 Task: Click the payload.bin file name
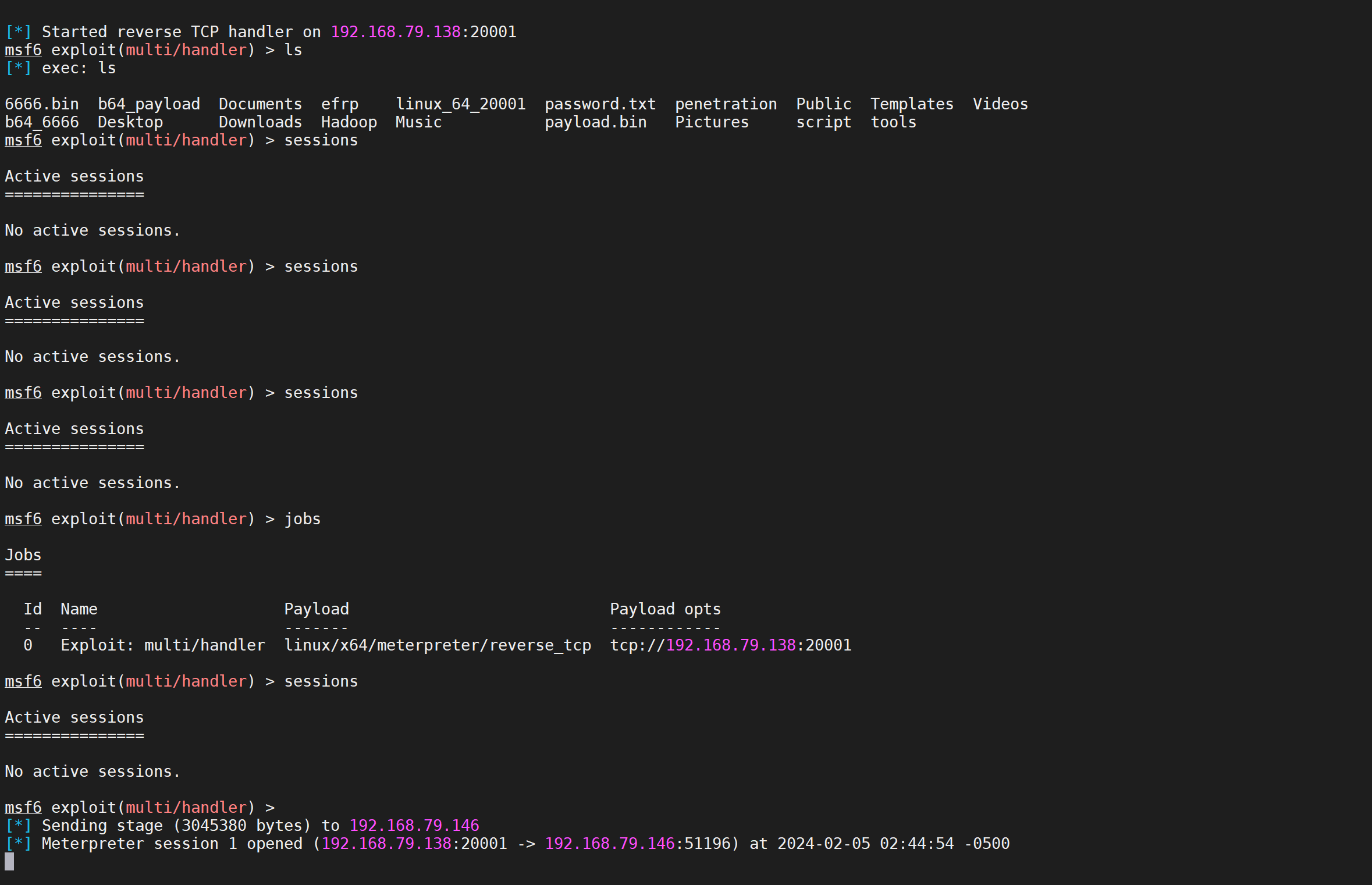click(596, 122)
